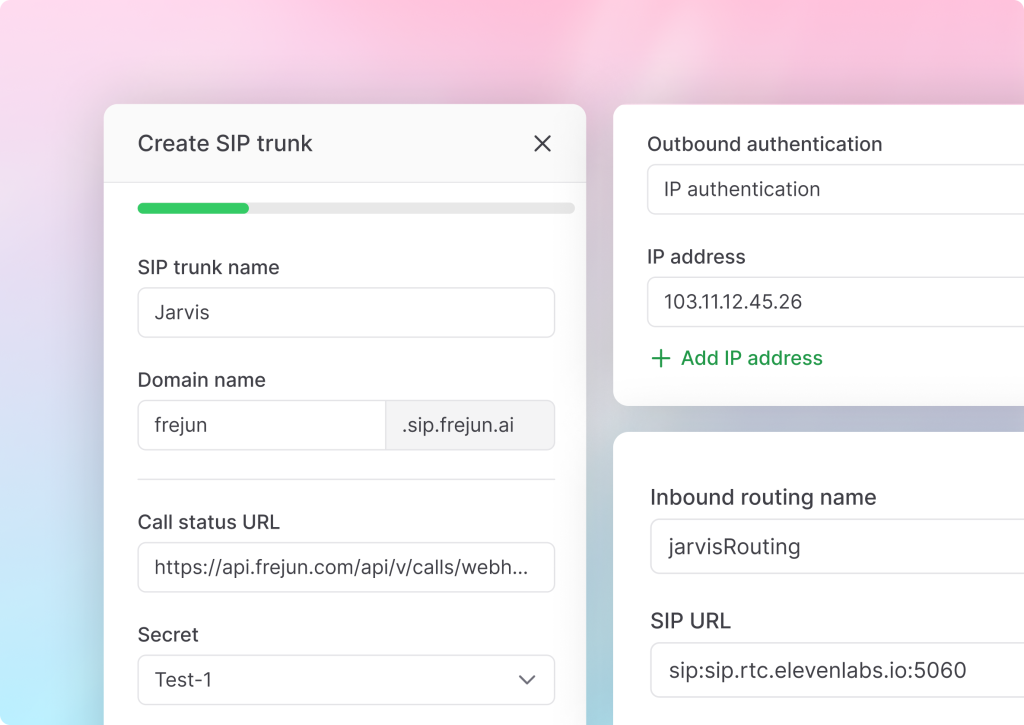Viewport: 1024px width, 725px height.
Task: Close the Create SIP trunk dialog
Action: coord(542,144)
